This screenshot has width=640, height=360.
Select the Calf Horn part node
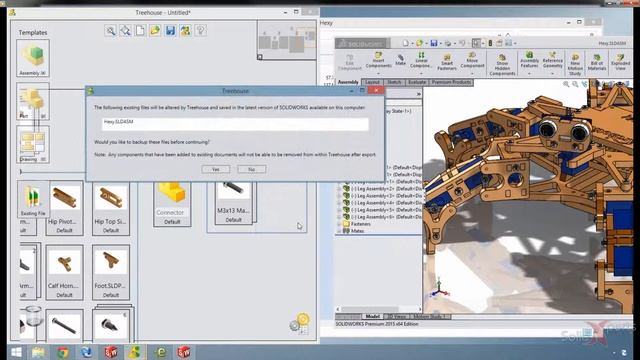tap(64, 272)
